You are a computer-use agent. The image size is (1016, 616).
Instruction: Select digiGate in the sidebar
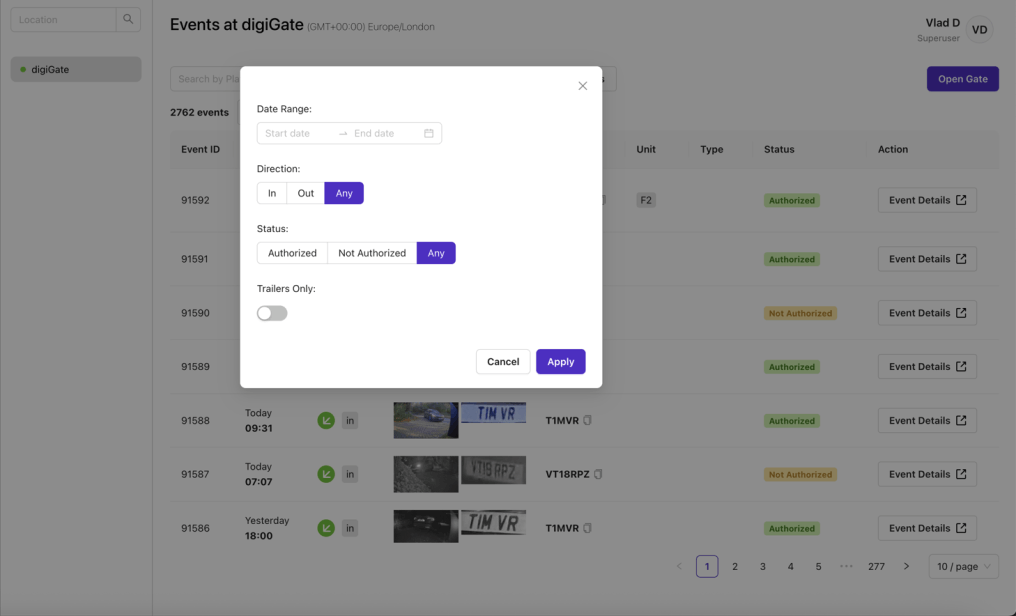(x=76, y=70)
